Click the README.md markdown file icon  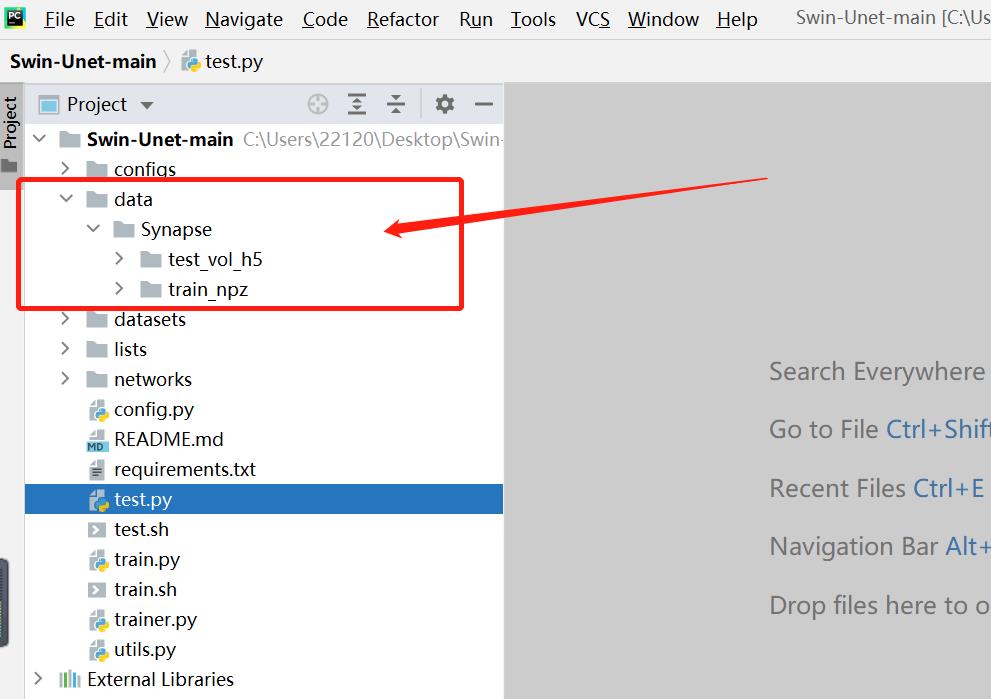click(96, 440)
